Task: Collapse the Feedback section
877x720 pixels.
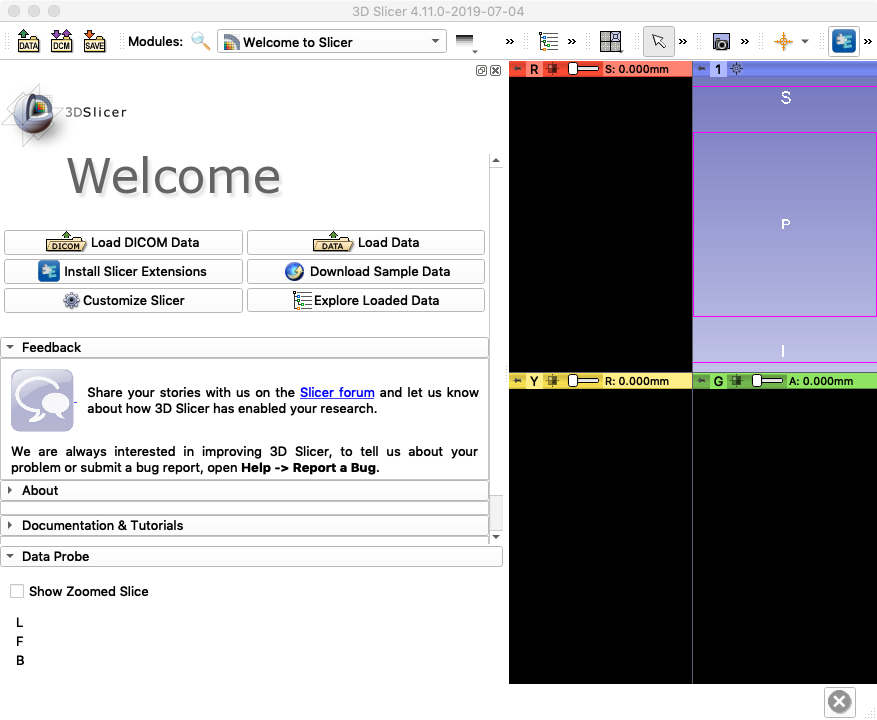Action: click(244, 347)
